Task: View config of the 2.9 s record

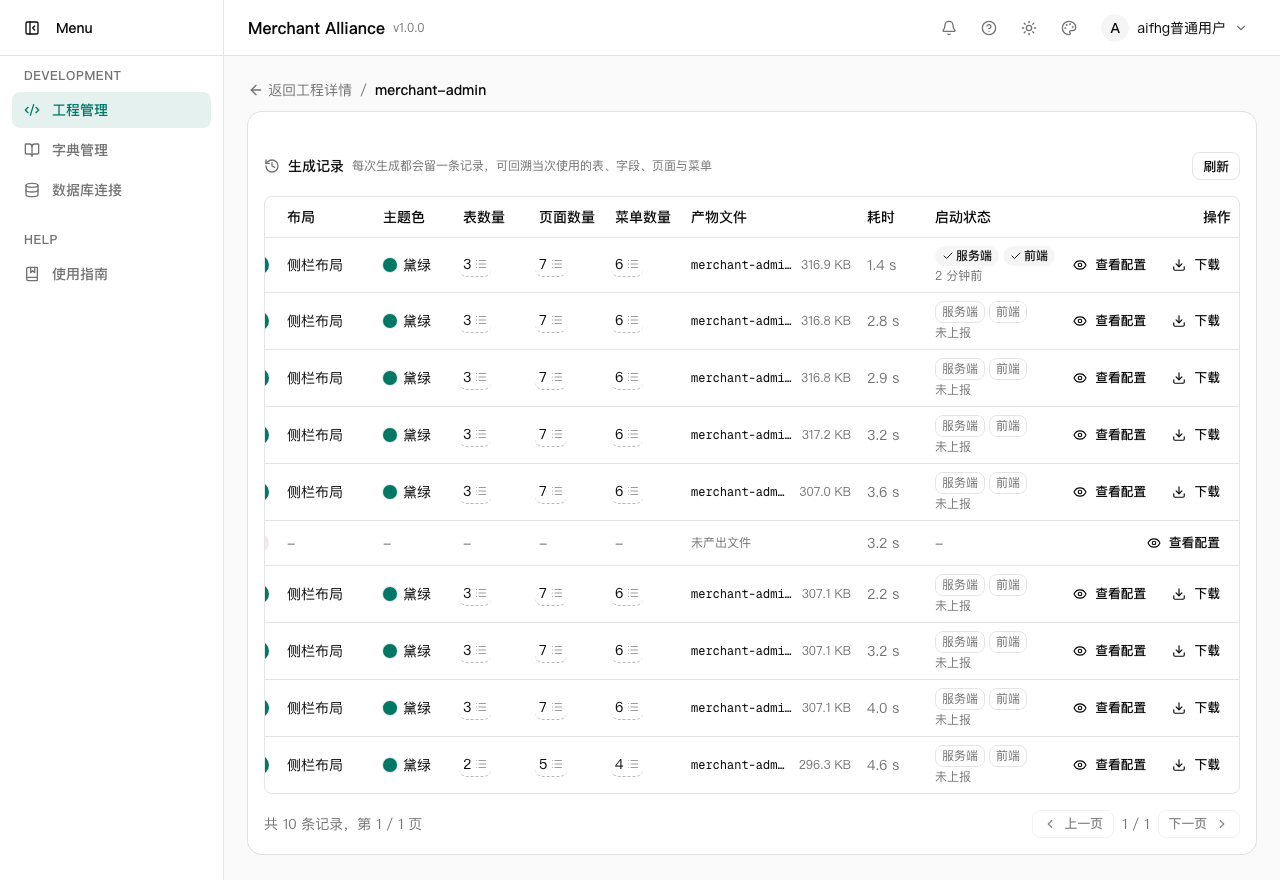Action: 1109,378
